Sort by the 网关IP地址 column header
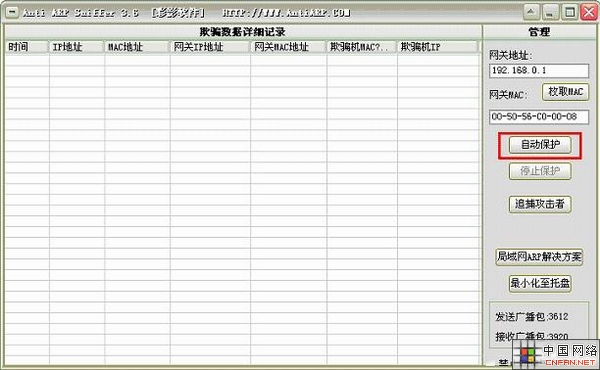 pos(210,47)
